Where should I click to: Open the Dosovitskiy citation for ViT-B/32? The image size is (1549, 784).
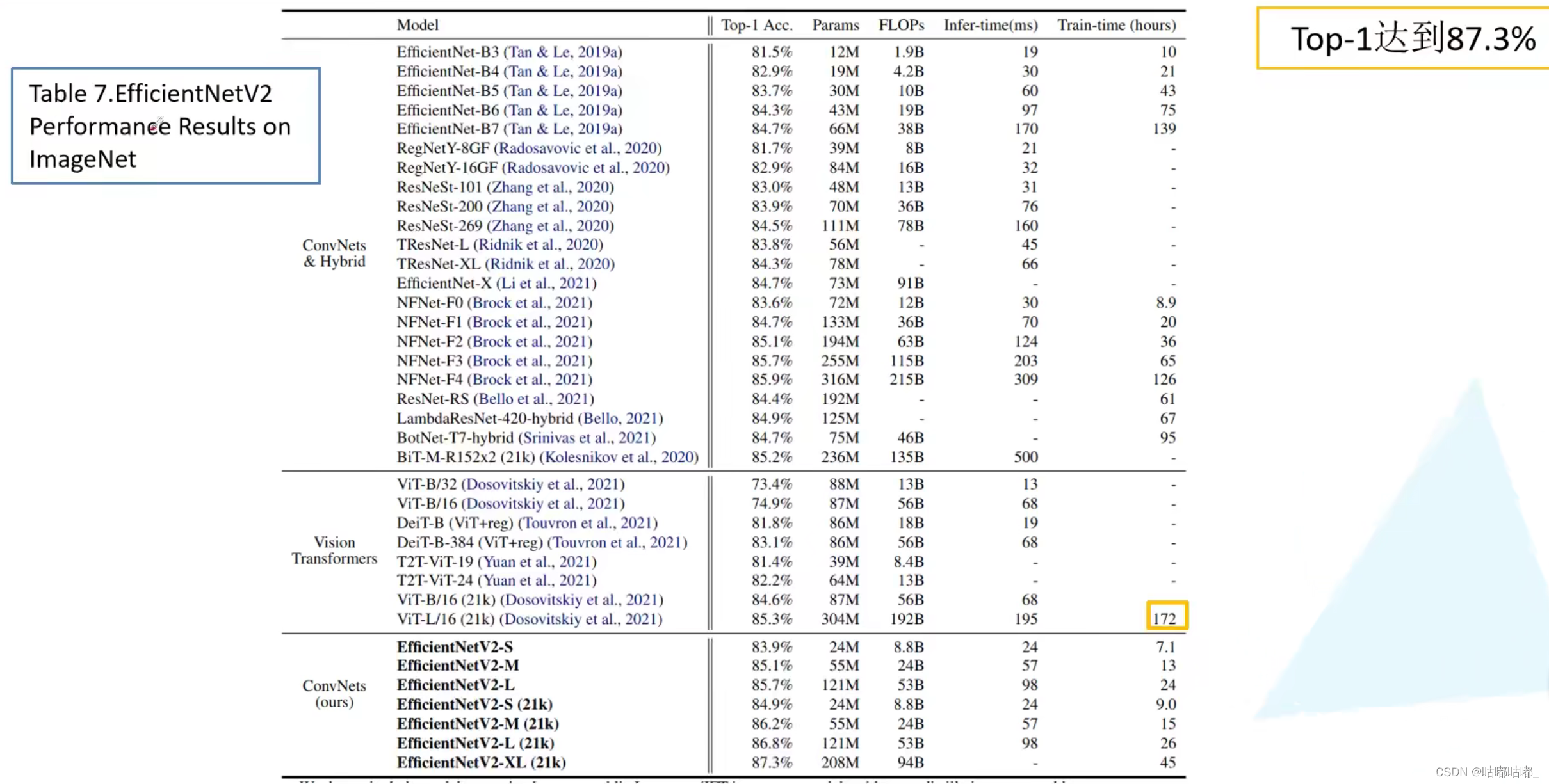542,484
